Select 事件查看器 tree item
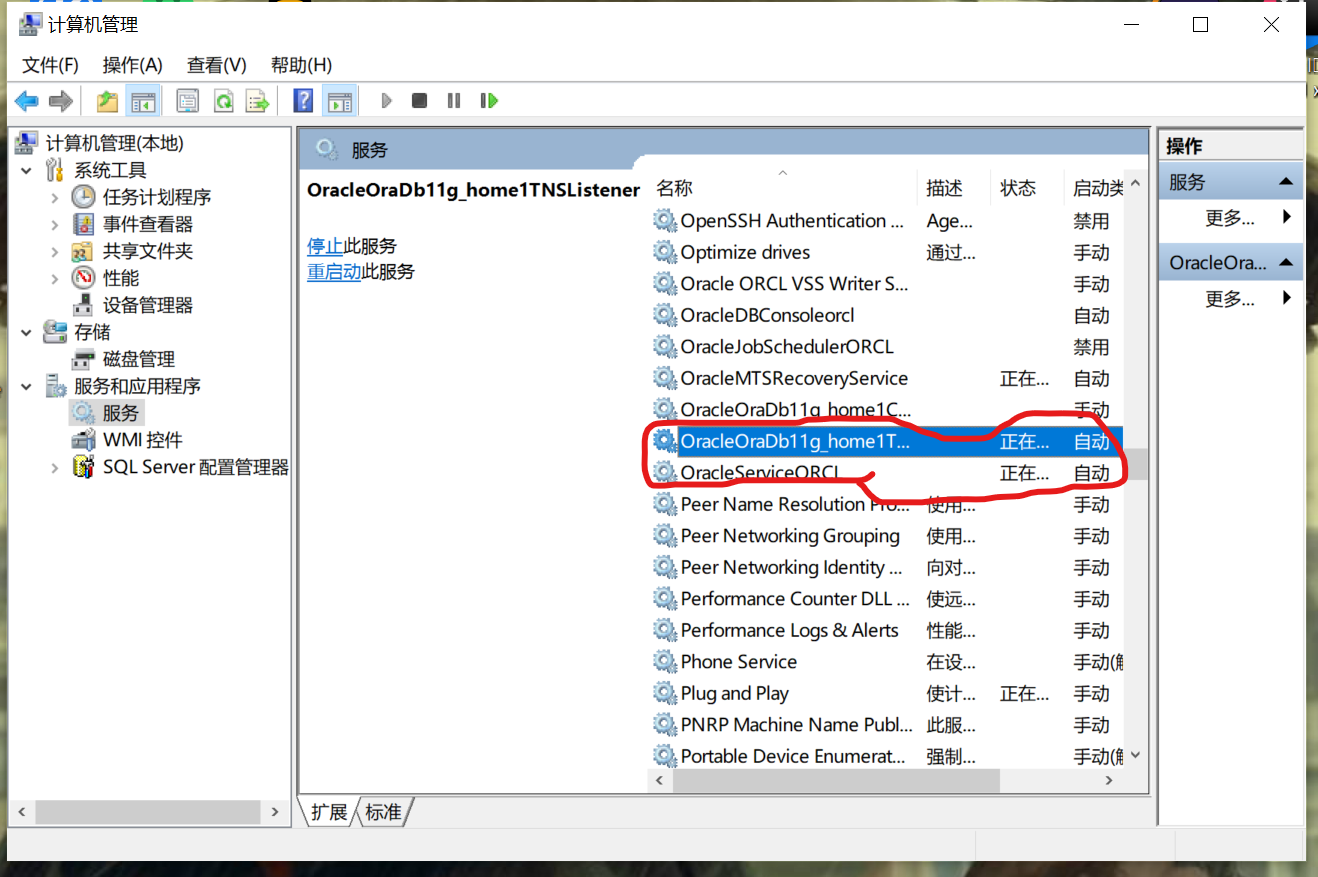 click(148, 224)
